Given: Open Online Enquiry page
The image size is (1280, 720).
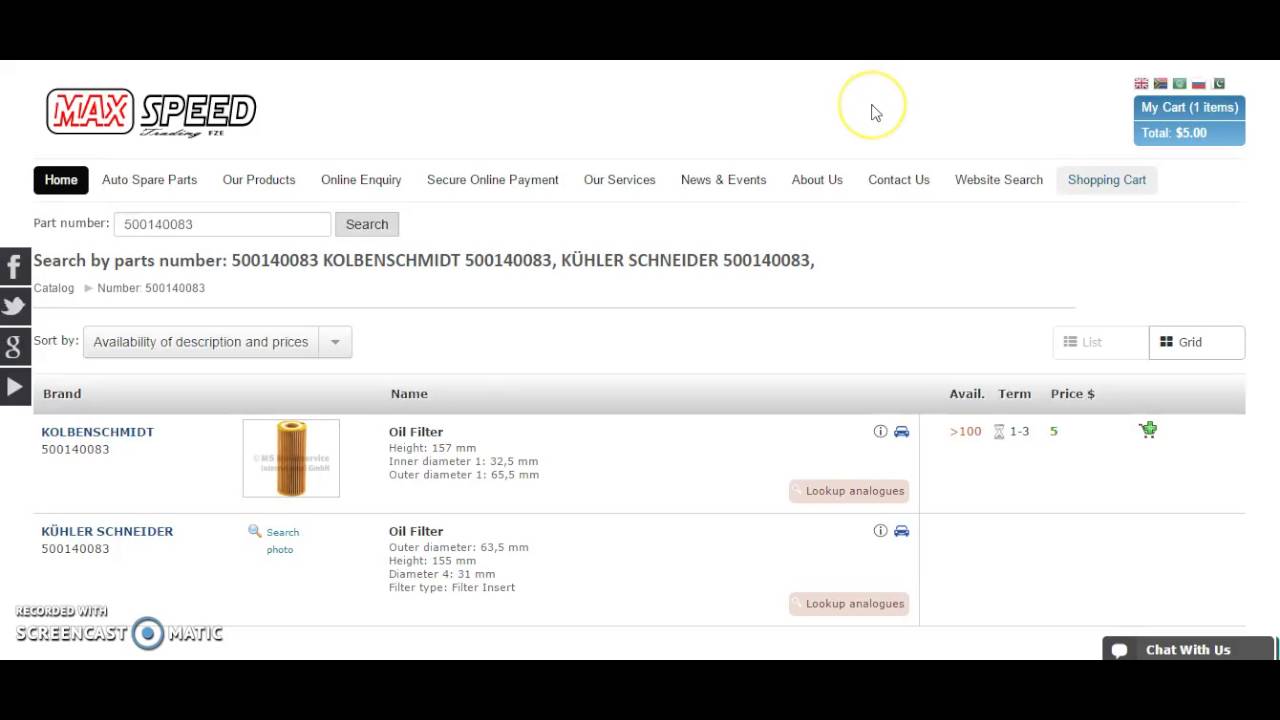Looking at the screenshot, I should click(361, 180).
